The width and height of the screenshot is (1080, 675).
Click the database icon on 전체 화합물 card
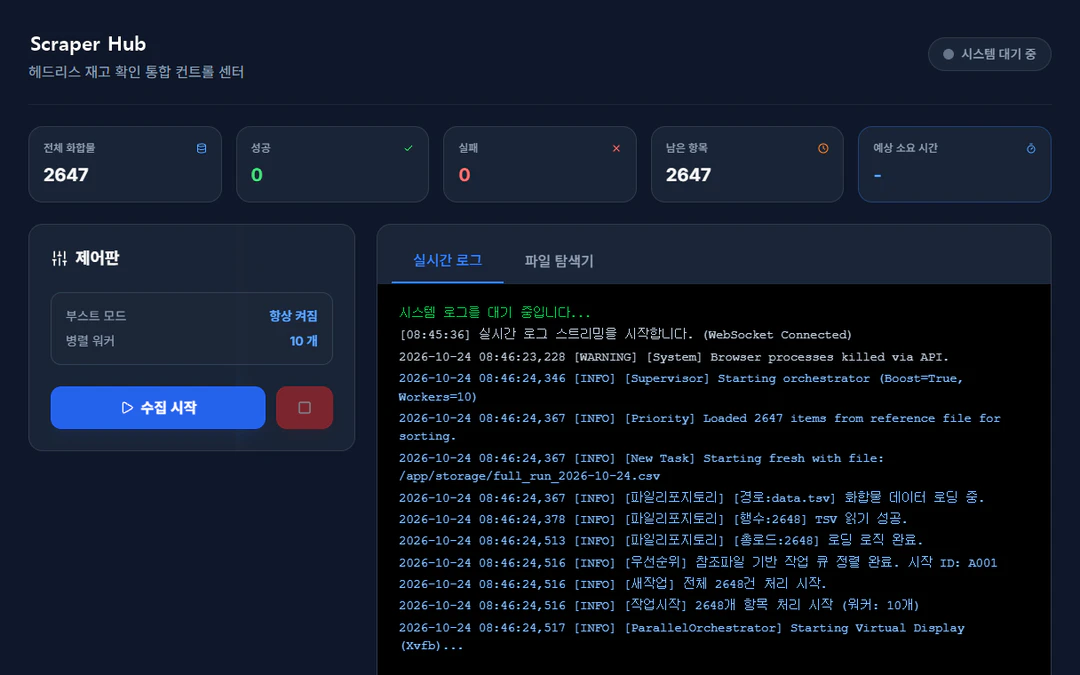coord(201,148)
